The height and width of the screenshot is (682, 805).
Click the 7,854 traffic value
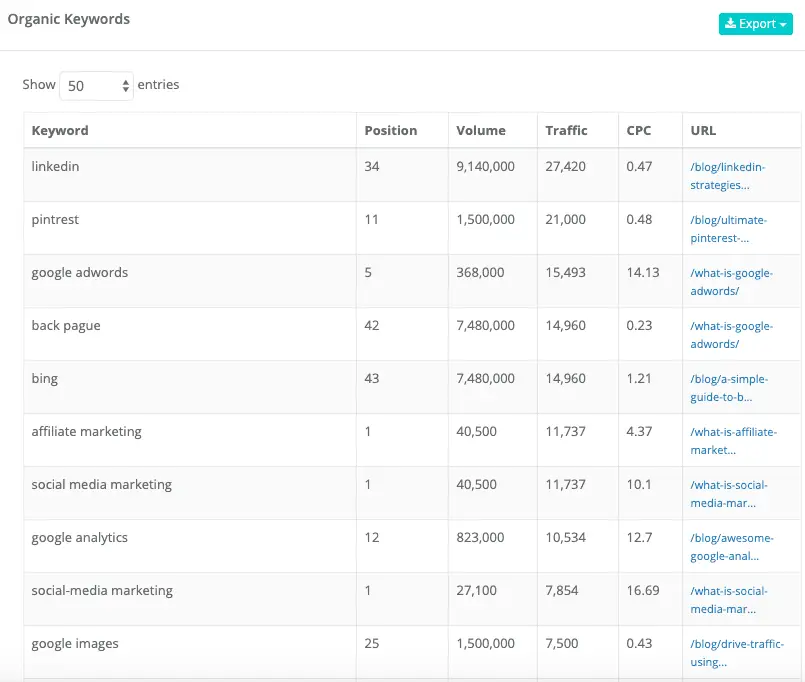[x=562, y=590]
